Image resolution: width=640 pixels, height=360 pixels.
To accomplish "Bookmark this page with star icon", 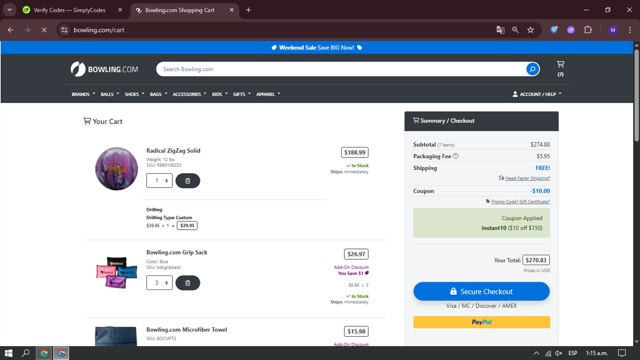I will (x=530, y=30).
